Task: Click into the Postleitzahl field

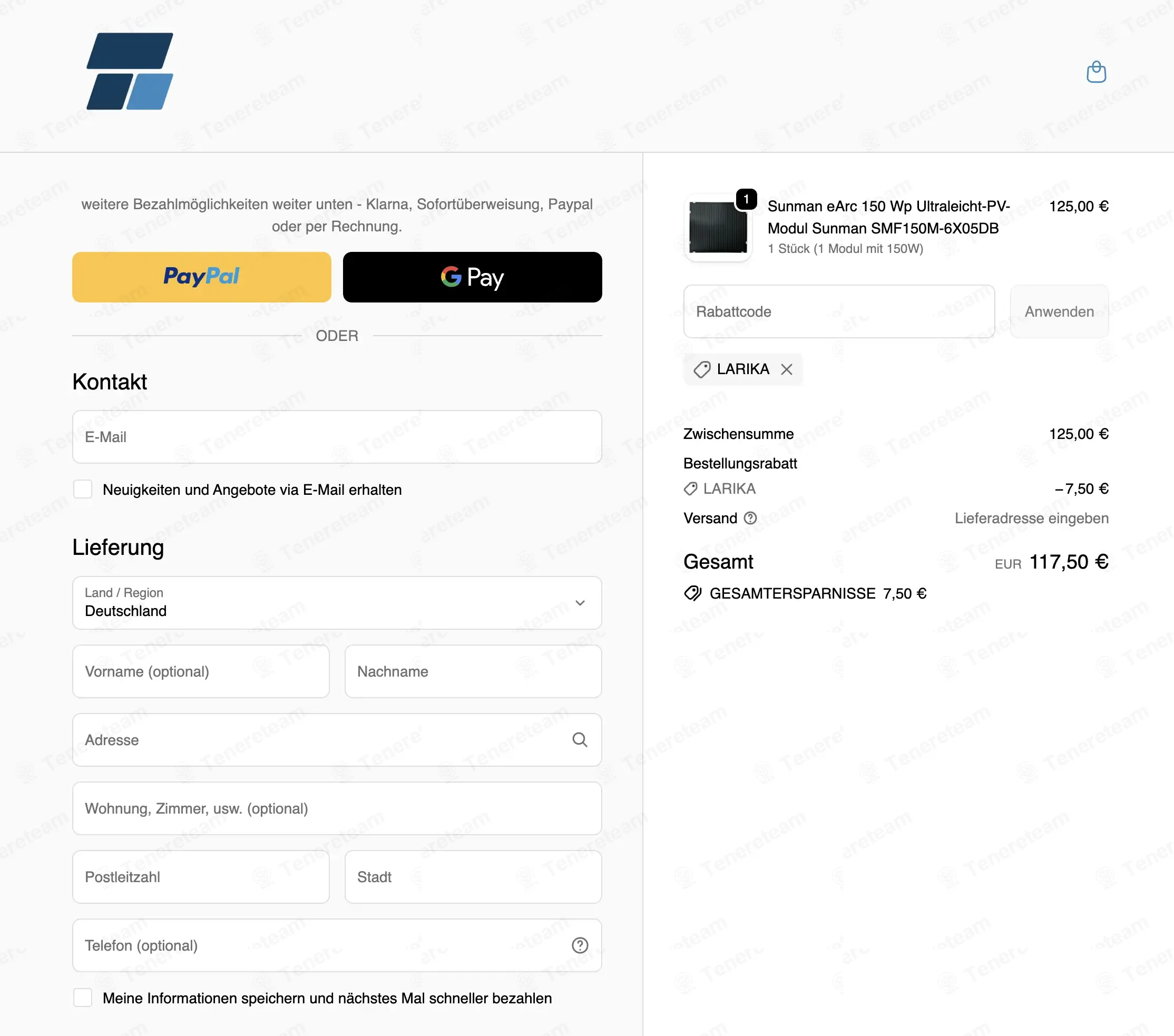Action: coord(201,877)
